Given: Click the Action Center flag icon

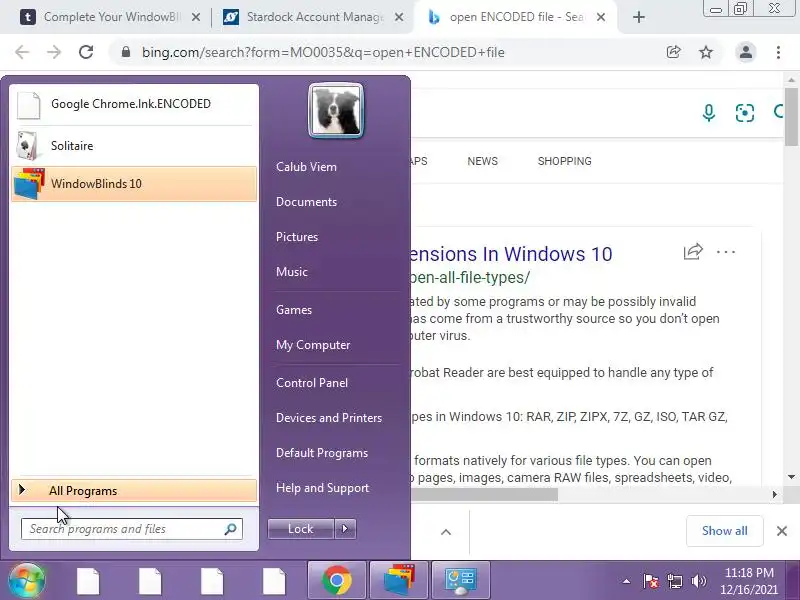Looking at the screenshot, I should pyautogui.click(x=651, y=581).
